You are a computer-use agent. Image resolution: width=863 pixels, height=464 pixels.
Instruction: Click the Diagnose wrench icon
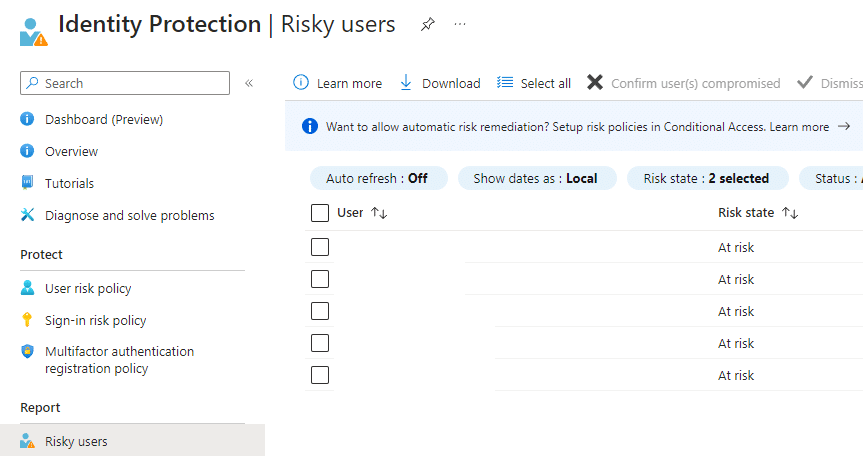click(x=27, y=215)
